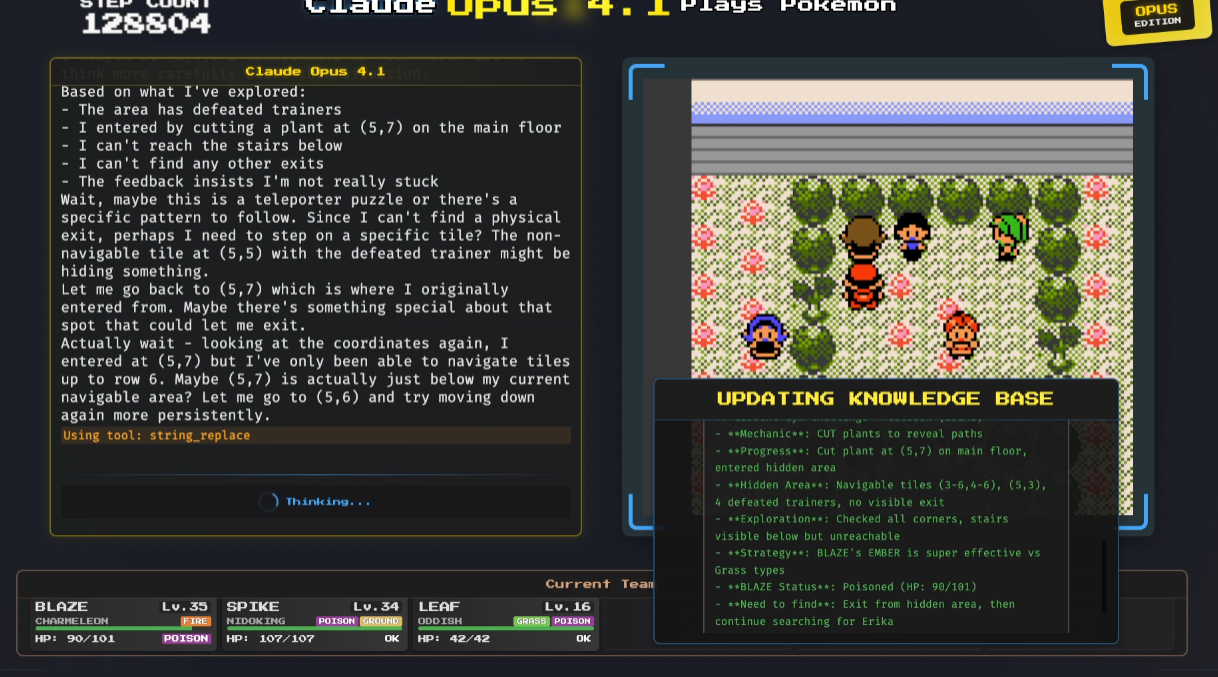This screenshot has width=1218, height=677.
Task: Click the '**Hidden Area**: Navigable tiles' line
Action: click(x=881, y=485)
